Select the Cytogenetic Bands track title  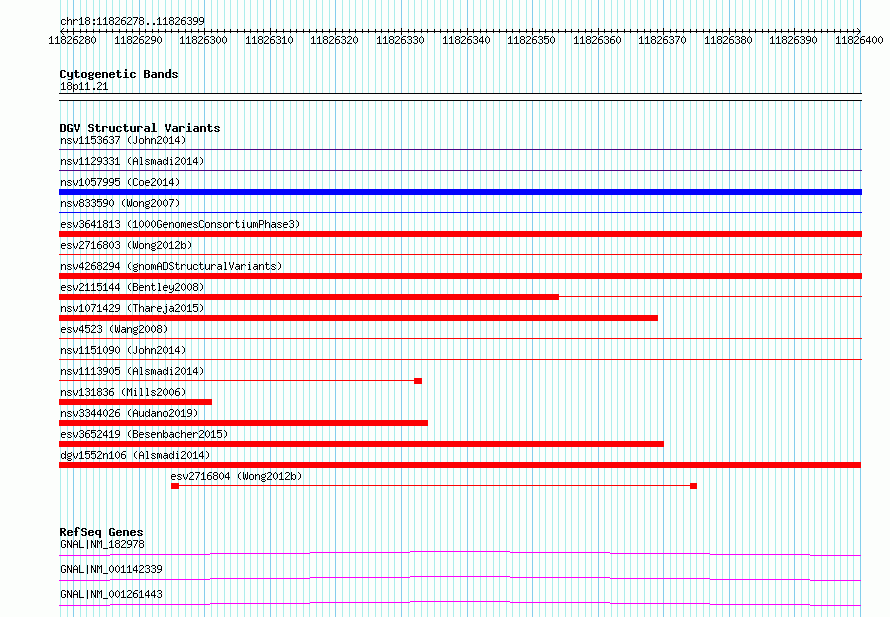coord(119,74)
